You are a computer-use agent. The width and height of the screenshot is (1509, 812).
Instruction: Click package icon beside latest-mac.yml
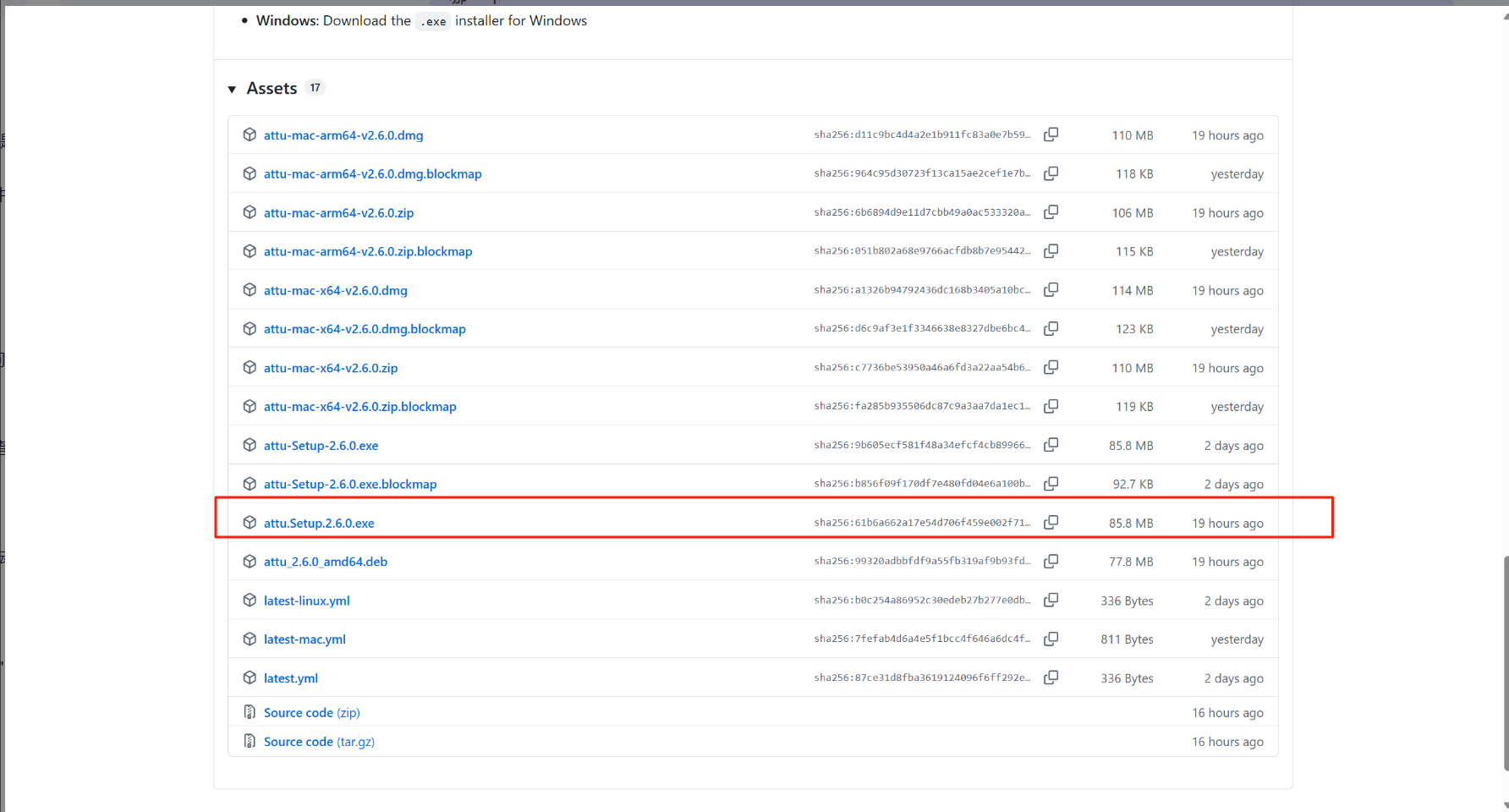point(250,639)
